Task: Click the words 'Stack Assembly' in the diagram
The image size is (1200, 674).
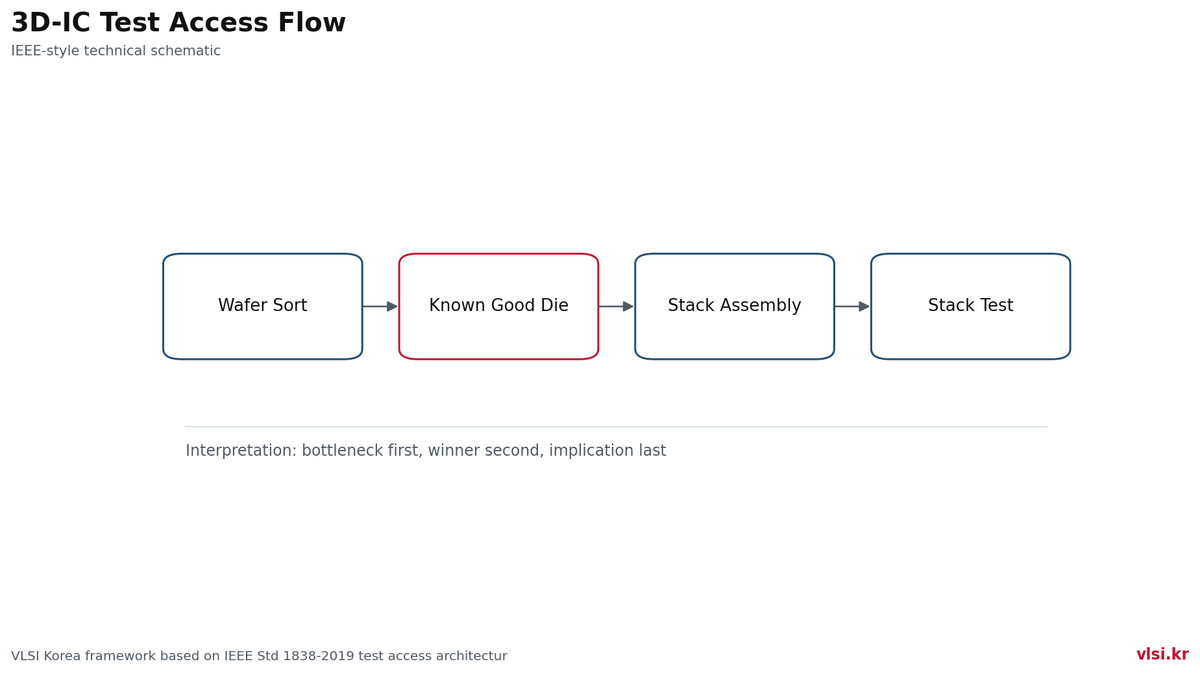Action: [735, 306]
